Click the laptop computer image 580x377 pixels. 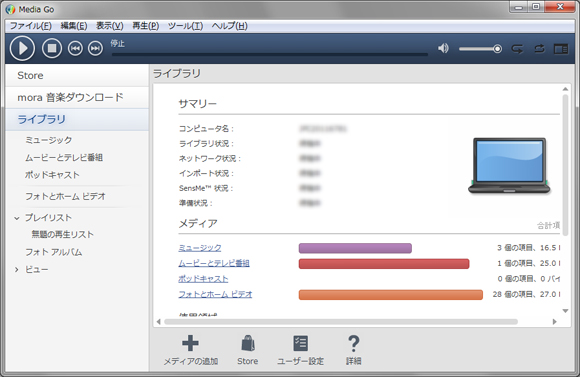509,166
